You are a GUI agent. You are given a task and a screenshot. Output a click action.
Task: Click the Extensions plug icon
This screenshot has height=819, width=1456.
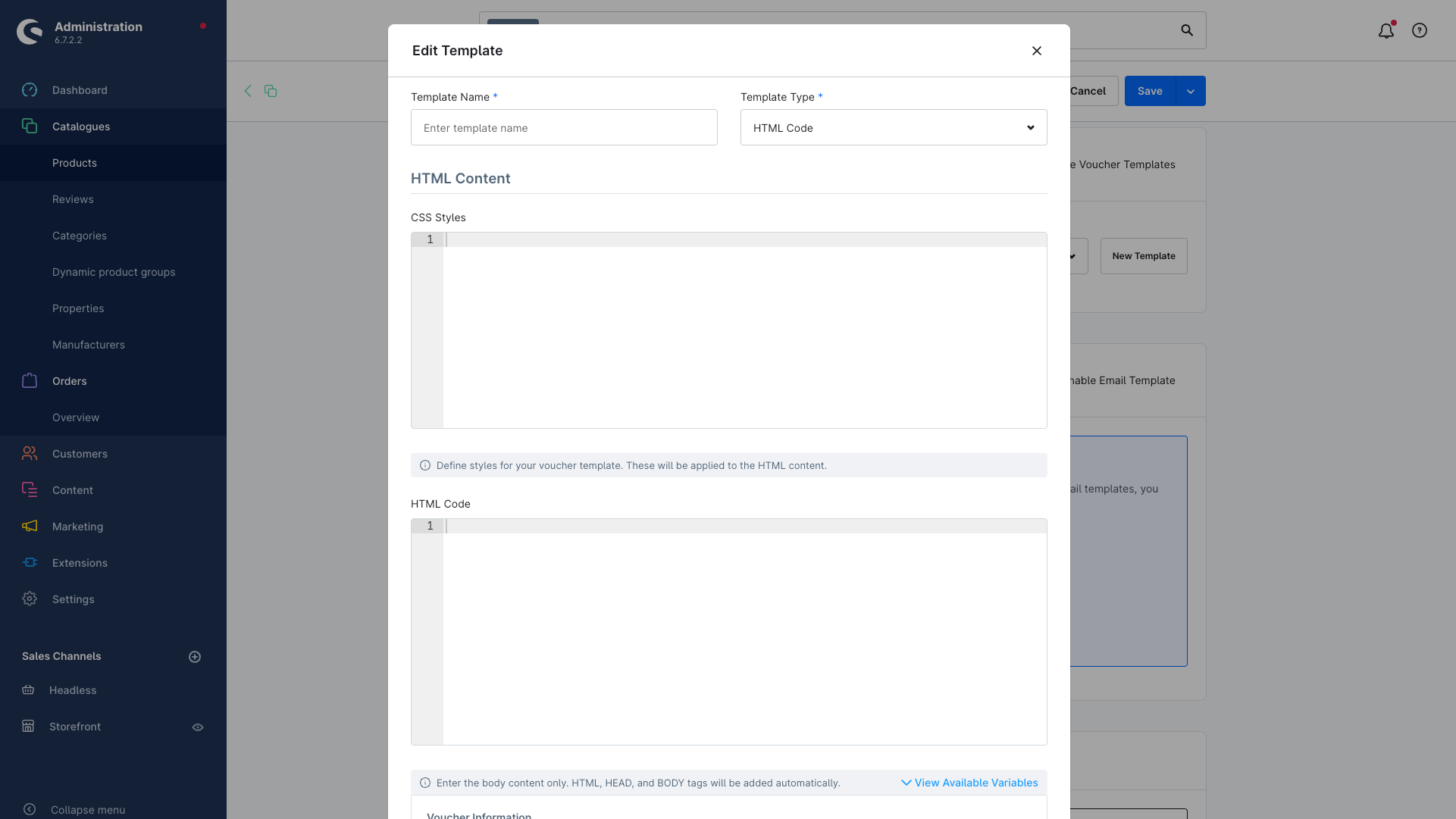[x=30, y=563]
